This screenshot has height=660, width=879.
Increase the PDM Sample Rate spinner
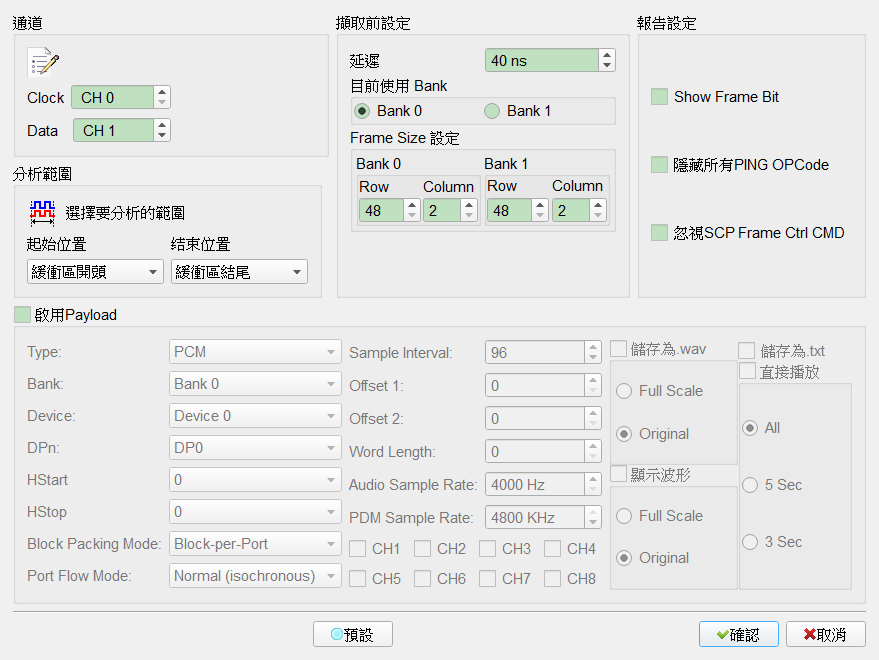point(593,513)
